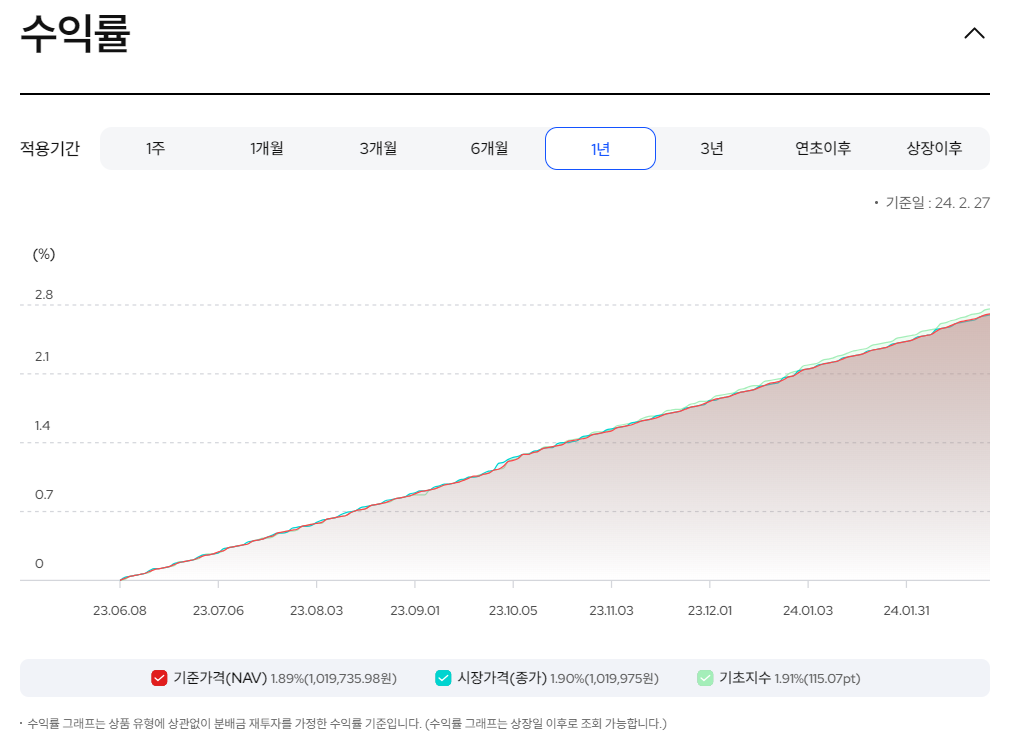Select the 1주 period tab
Viewport: 1011px width, 737px height.
tap(156, 147)
